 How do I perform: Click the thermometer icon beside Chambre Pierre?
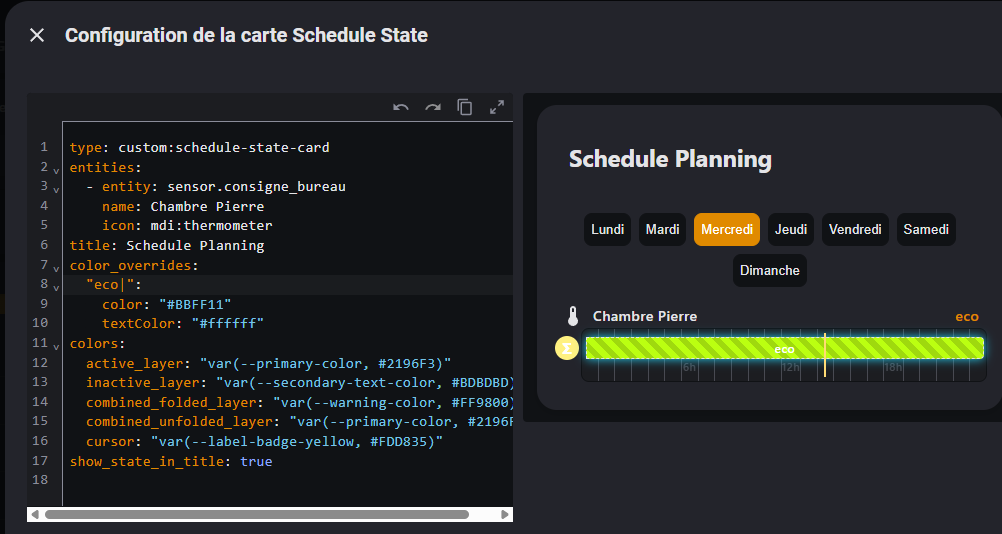click(572, 317)
